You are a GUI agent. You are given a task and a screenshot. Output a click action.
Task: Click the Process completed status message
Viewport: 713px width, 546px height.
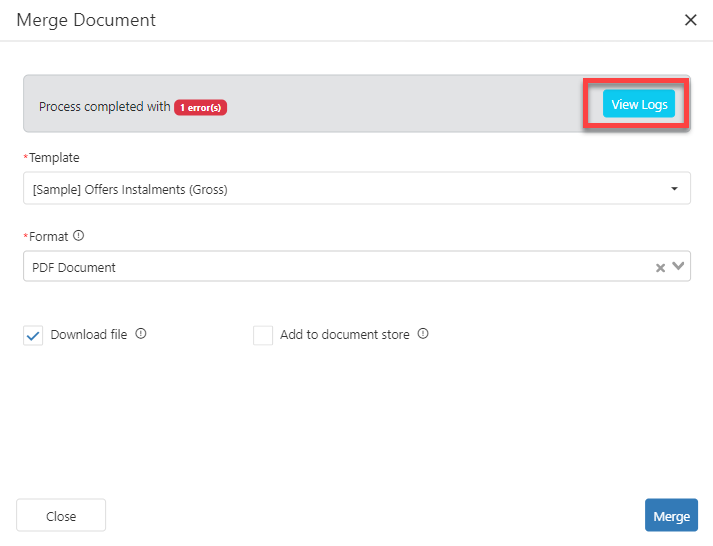(104, 107)
